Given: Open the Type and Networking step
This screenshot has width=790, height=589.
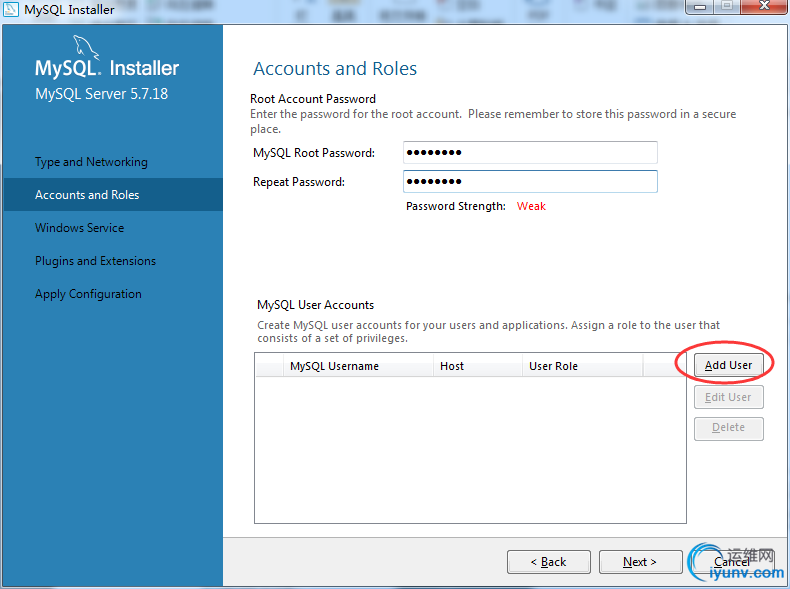Looking at the screenshot, I should pyautogui.click(x=91, y=162).
